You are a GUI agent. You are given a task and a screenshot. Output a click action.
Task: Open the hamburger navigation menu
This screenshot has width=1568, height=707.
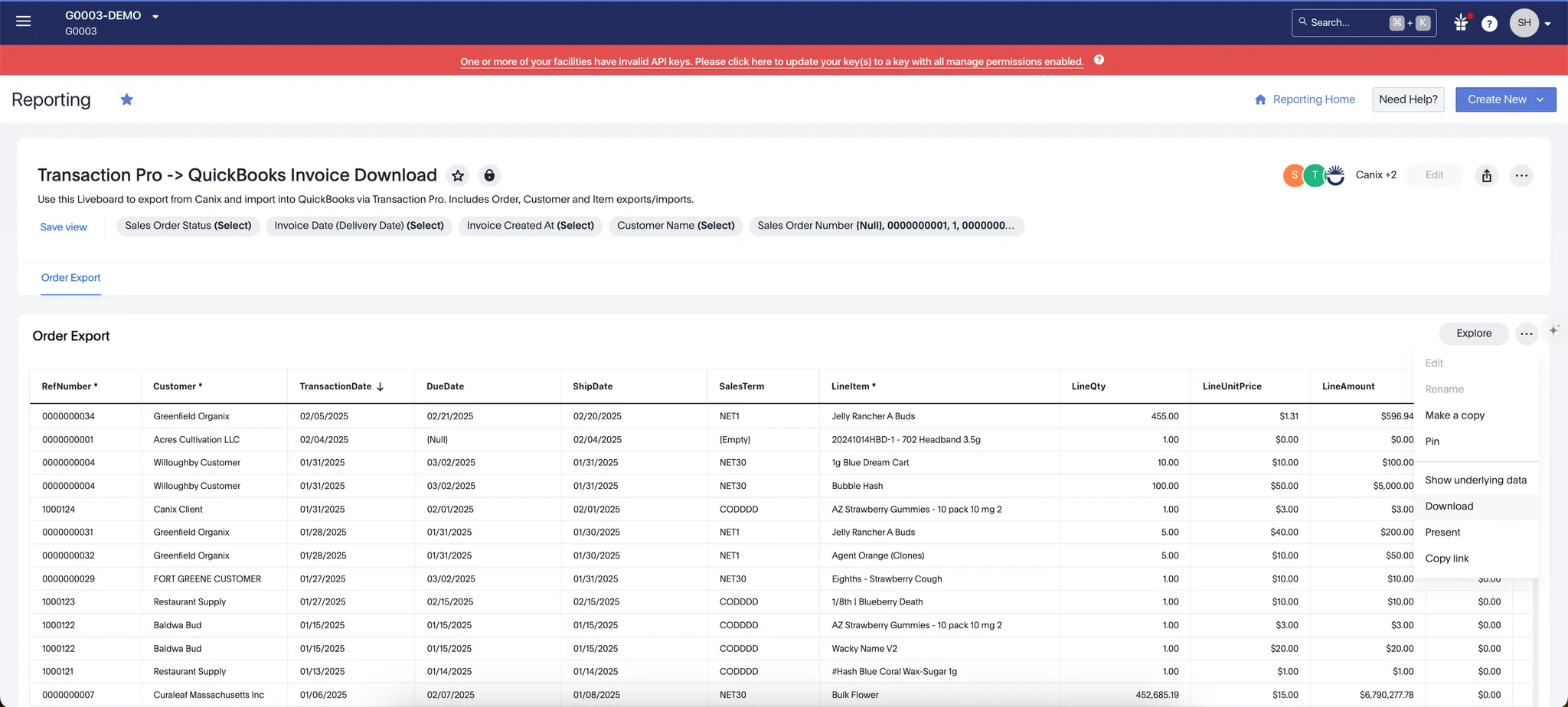[24, 21]
